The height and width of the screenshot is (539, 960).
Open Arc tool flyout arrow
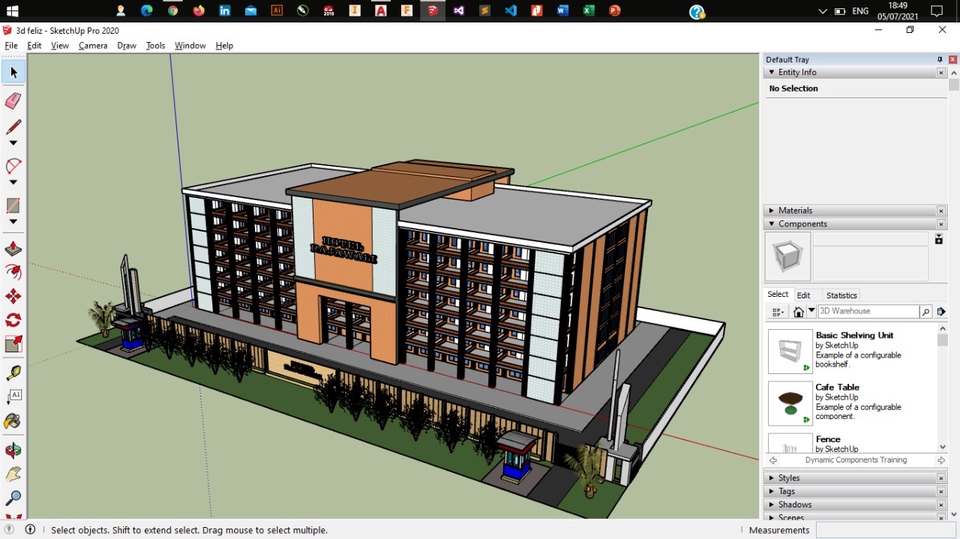[x=13, y=183]
